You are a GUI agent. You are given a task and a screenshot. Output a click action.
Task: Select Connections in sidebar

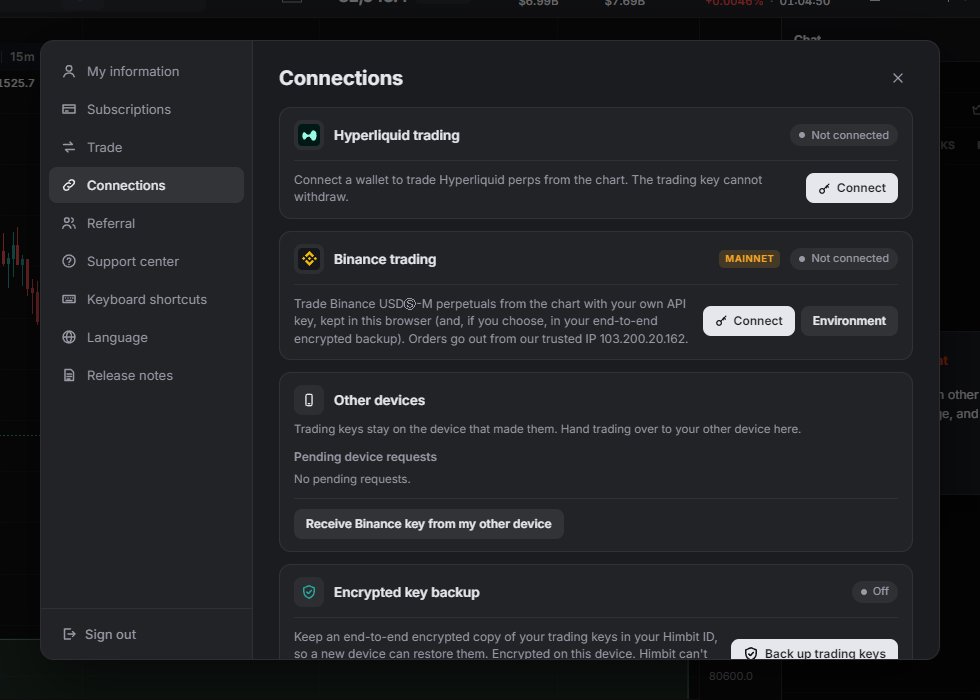click(x=146, y=185)
